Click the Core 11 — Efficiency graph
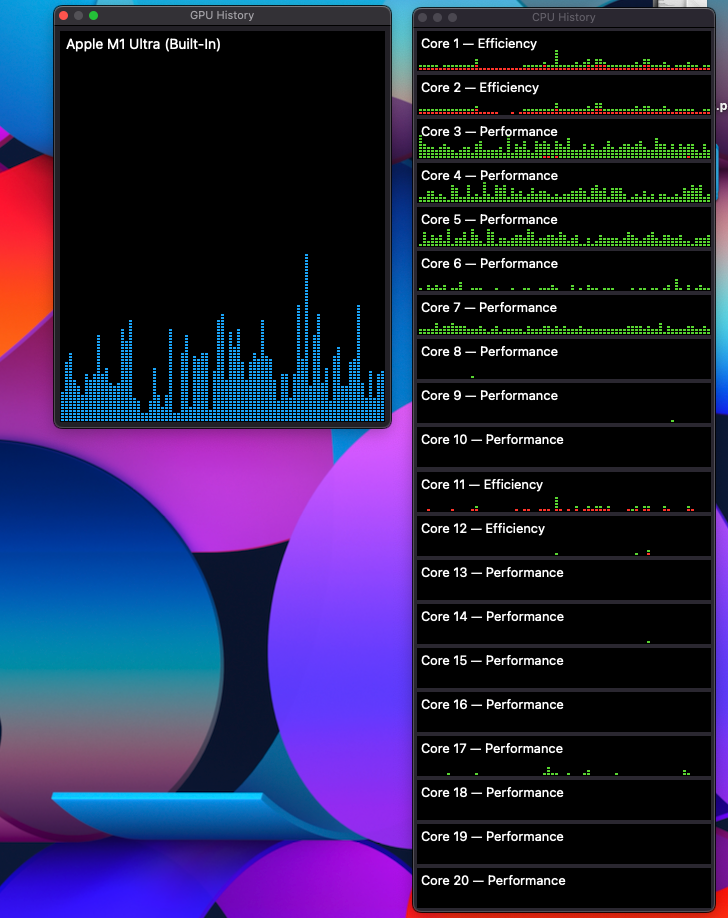 click(x=563, y=494)
